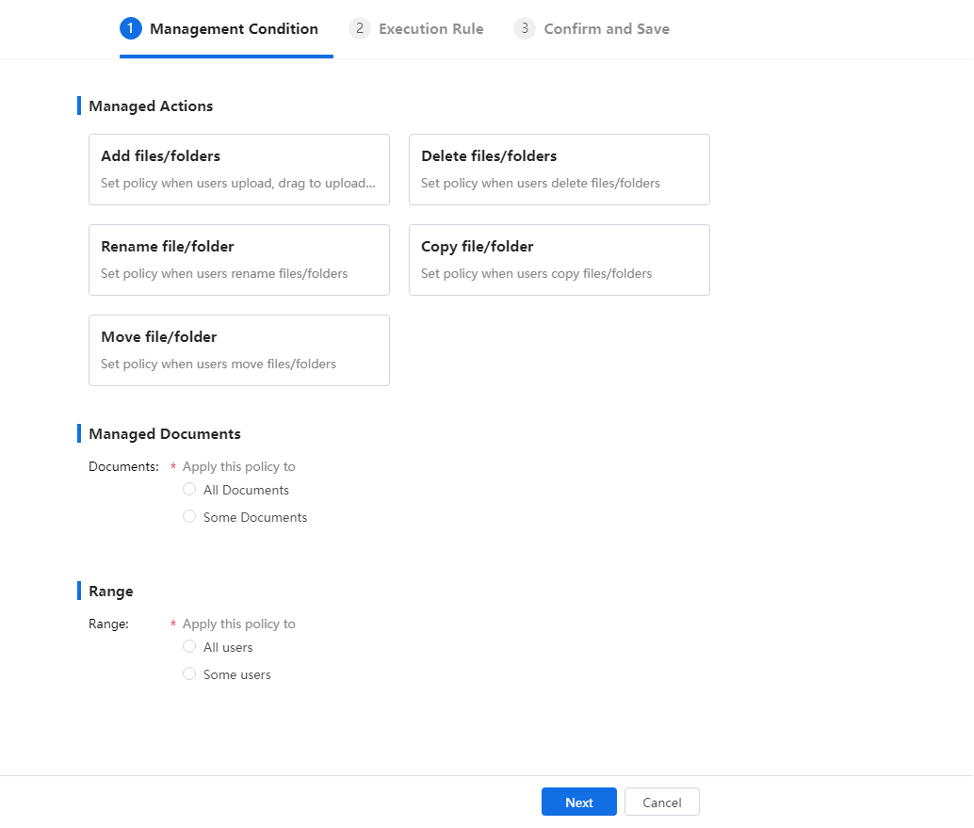Click the Cancel button

[x=662, y=802]
